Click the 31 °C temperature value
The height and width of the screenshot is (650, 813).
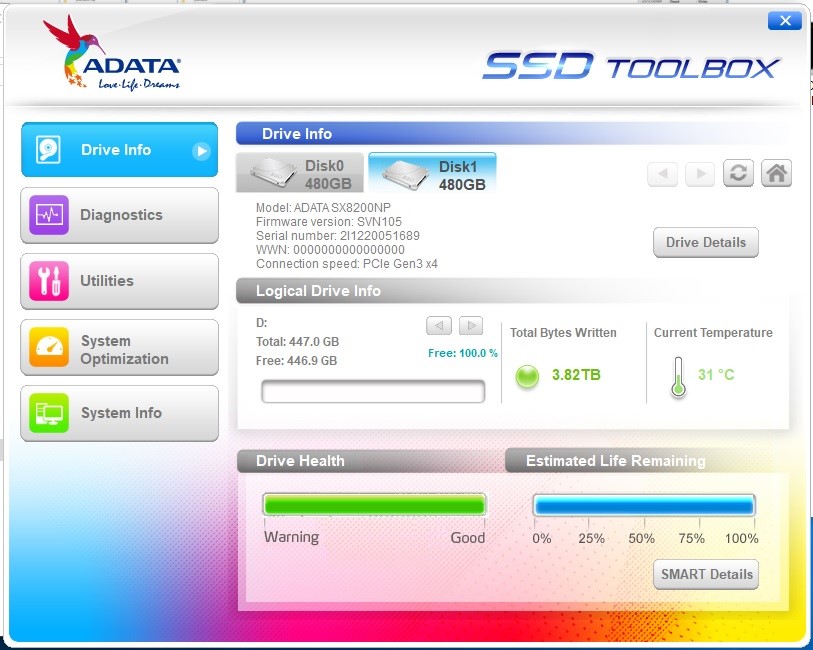[716, 375]
